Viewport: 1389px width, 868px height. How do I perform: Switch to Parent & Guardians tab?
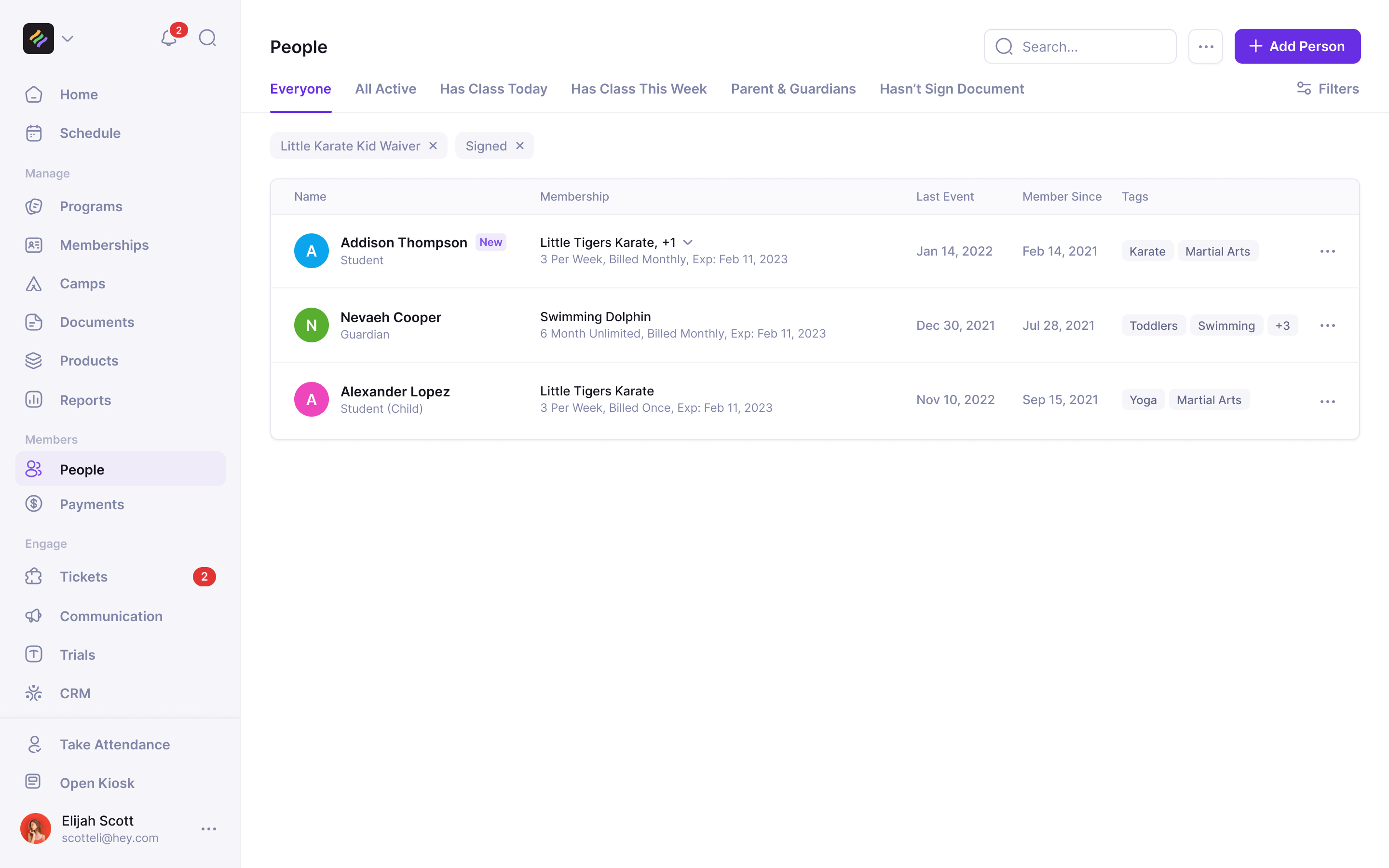tap(793, 89)
